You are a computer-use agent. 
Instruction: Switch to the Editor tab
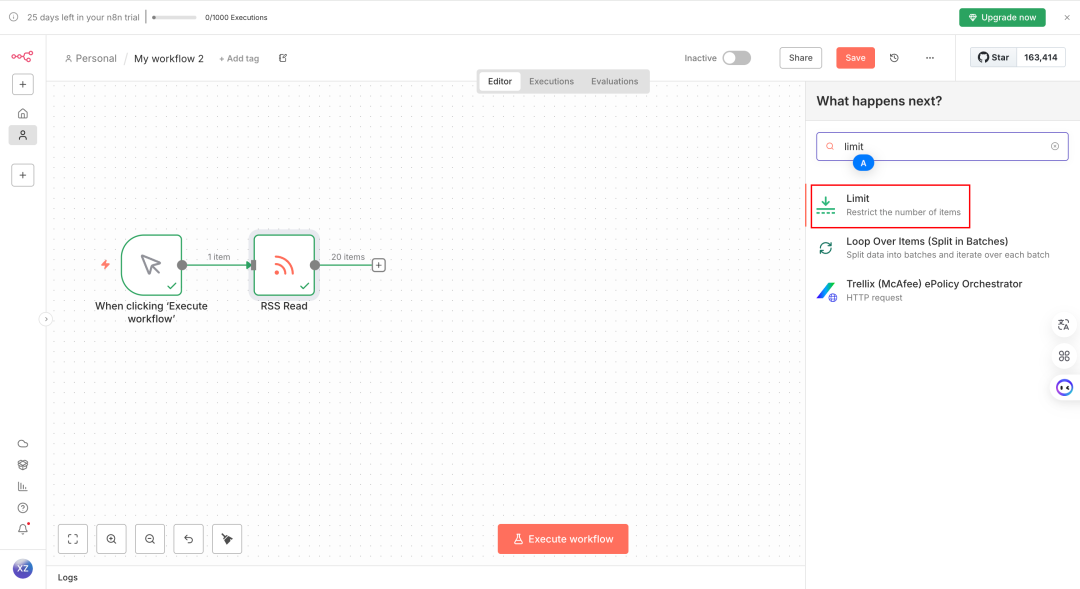coord(499,81)
